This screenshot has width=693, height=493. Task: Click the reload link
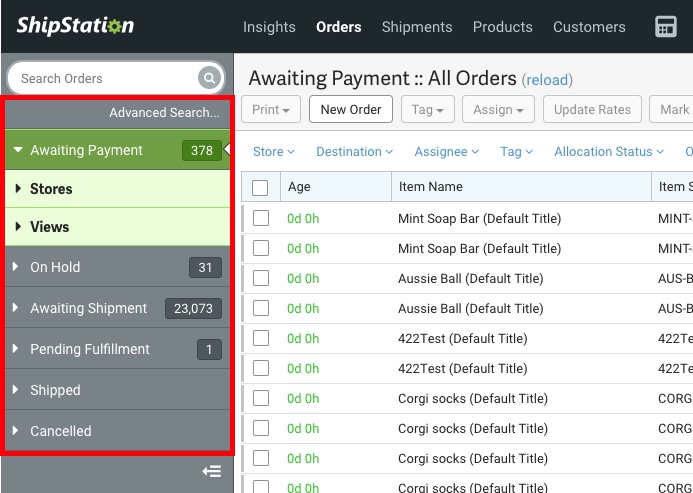coord(547,80)
